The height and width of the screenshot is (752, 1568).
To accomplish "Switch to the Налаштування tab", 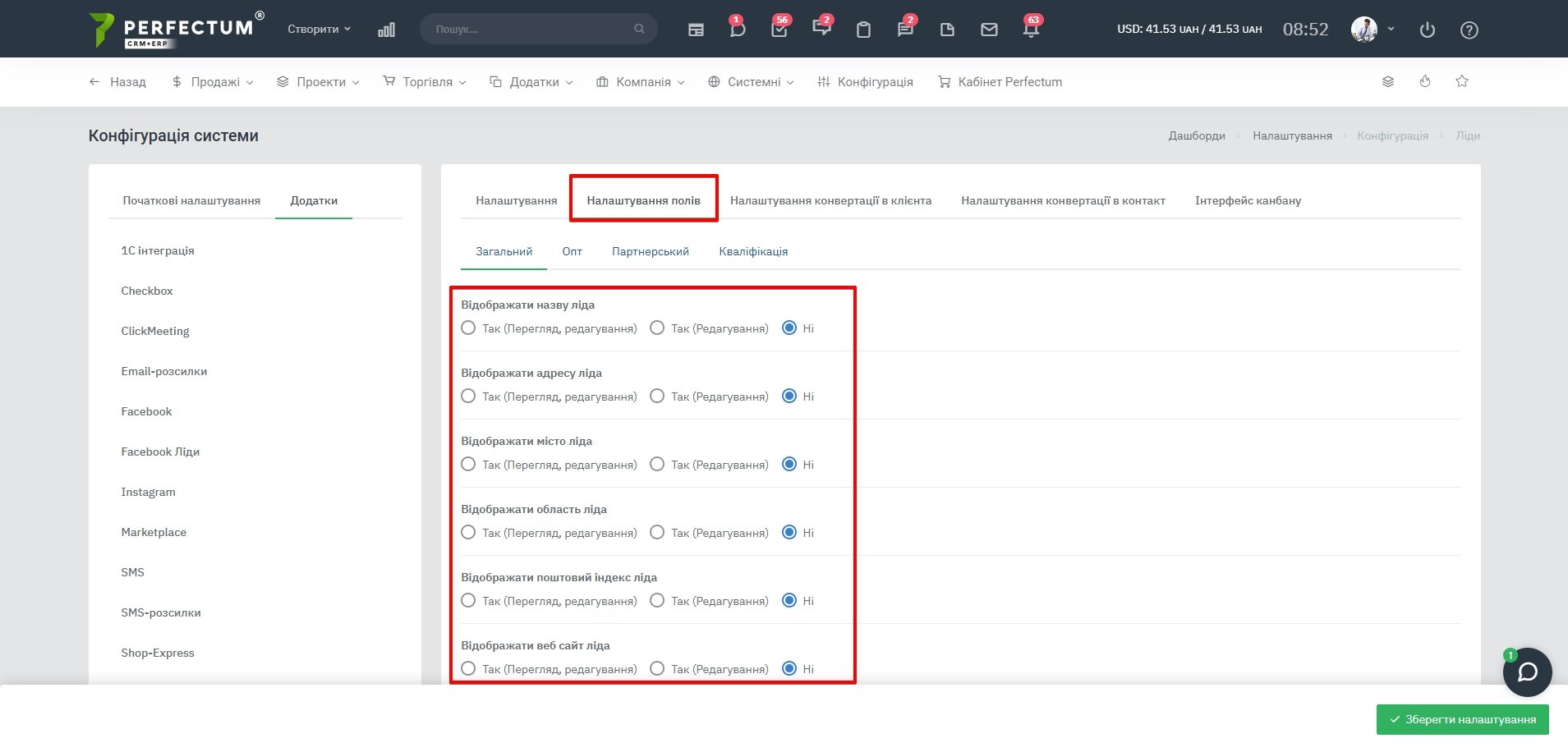I will [516, 200].
